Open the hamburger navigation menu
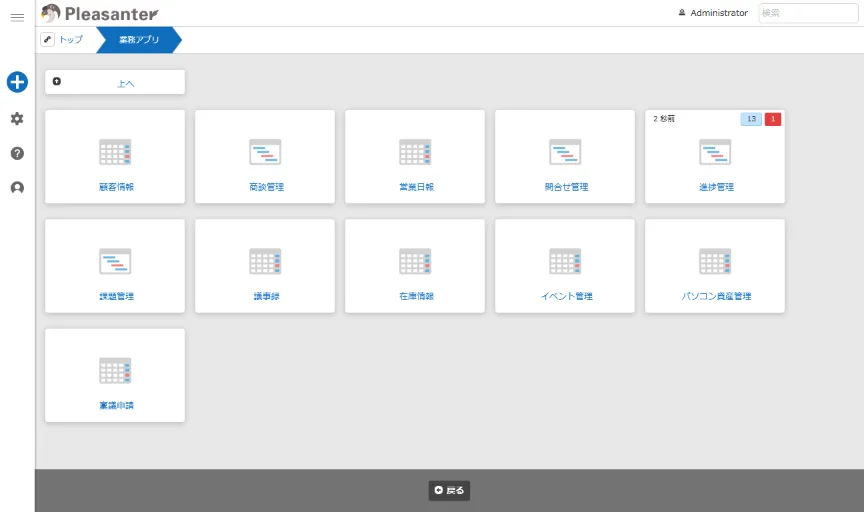 [x=17, y=18]
